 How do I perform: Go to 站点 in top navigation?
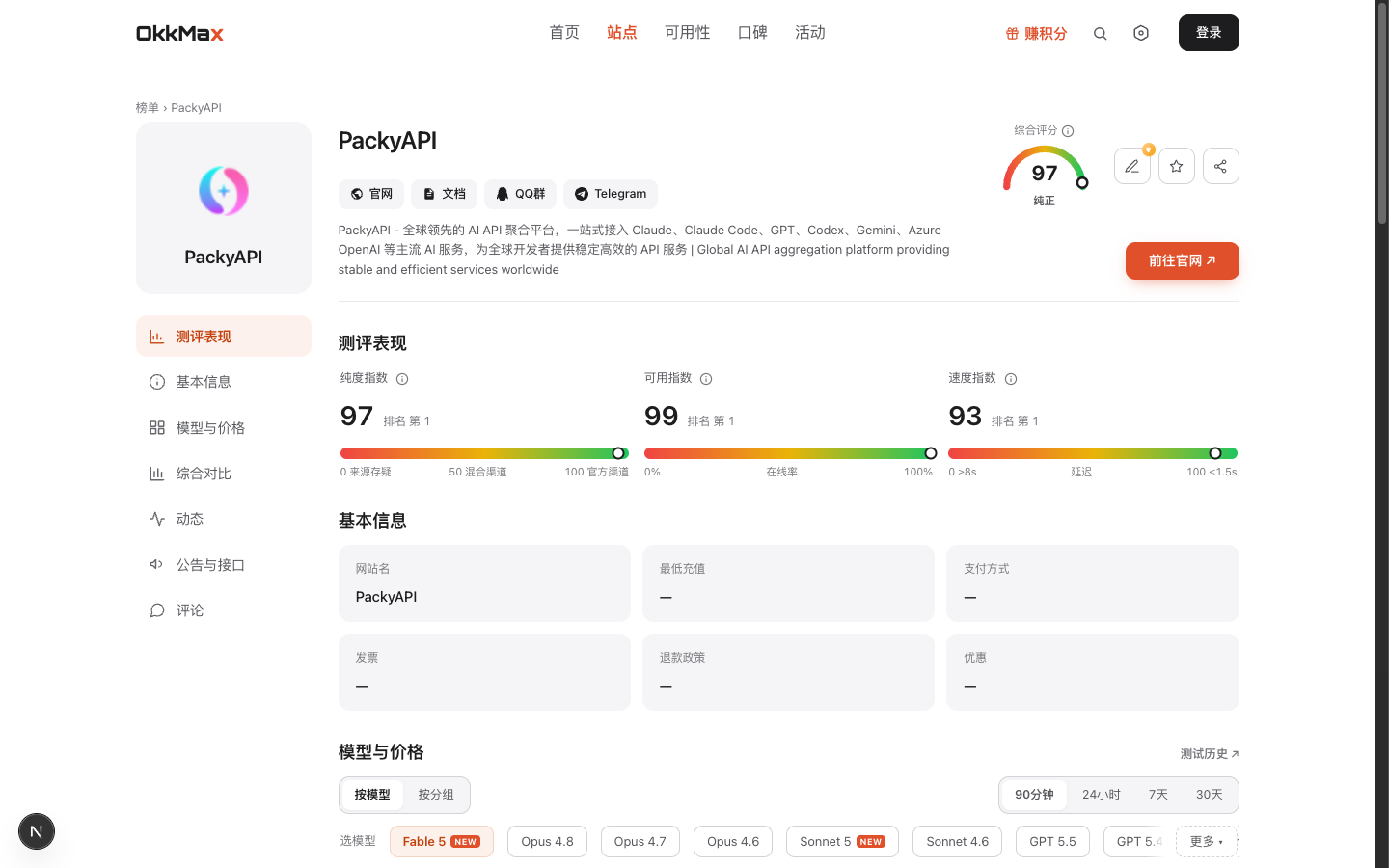click(x=622, y=33)
